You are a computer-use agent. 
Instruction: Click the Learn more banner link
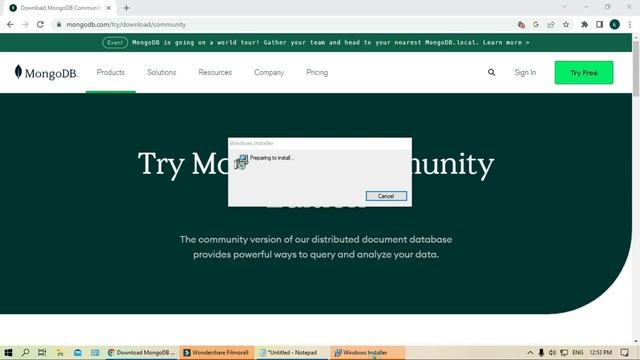[506, 42]
